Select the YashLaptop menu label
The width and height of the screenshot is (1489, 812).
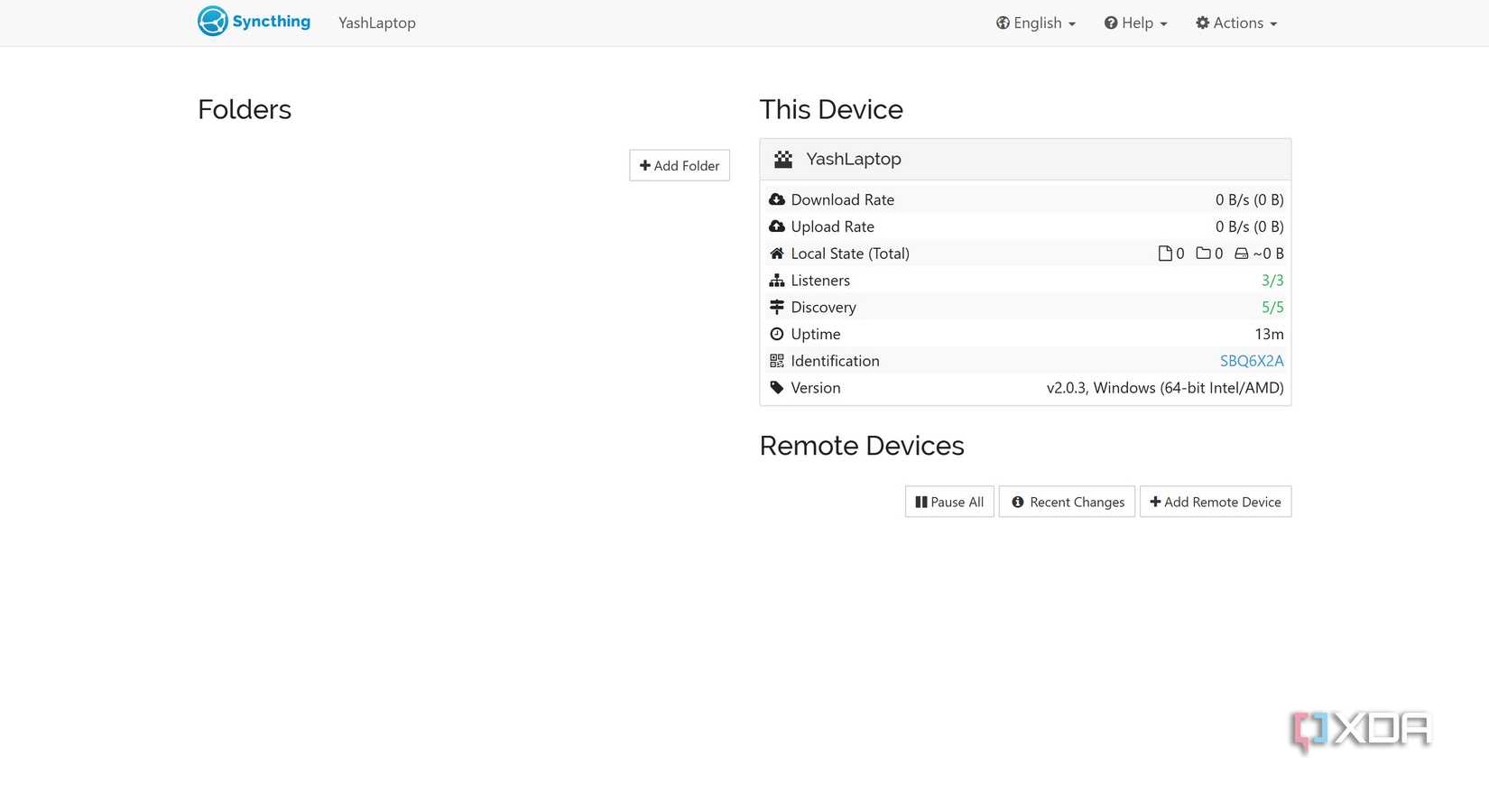coord(377,23)
